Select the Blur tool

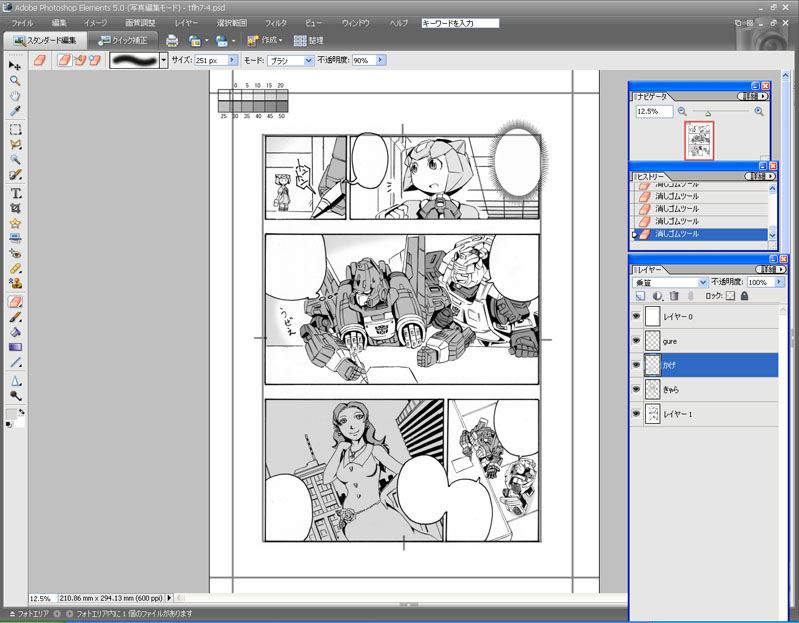[x=15, y=381]
